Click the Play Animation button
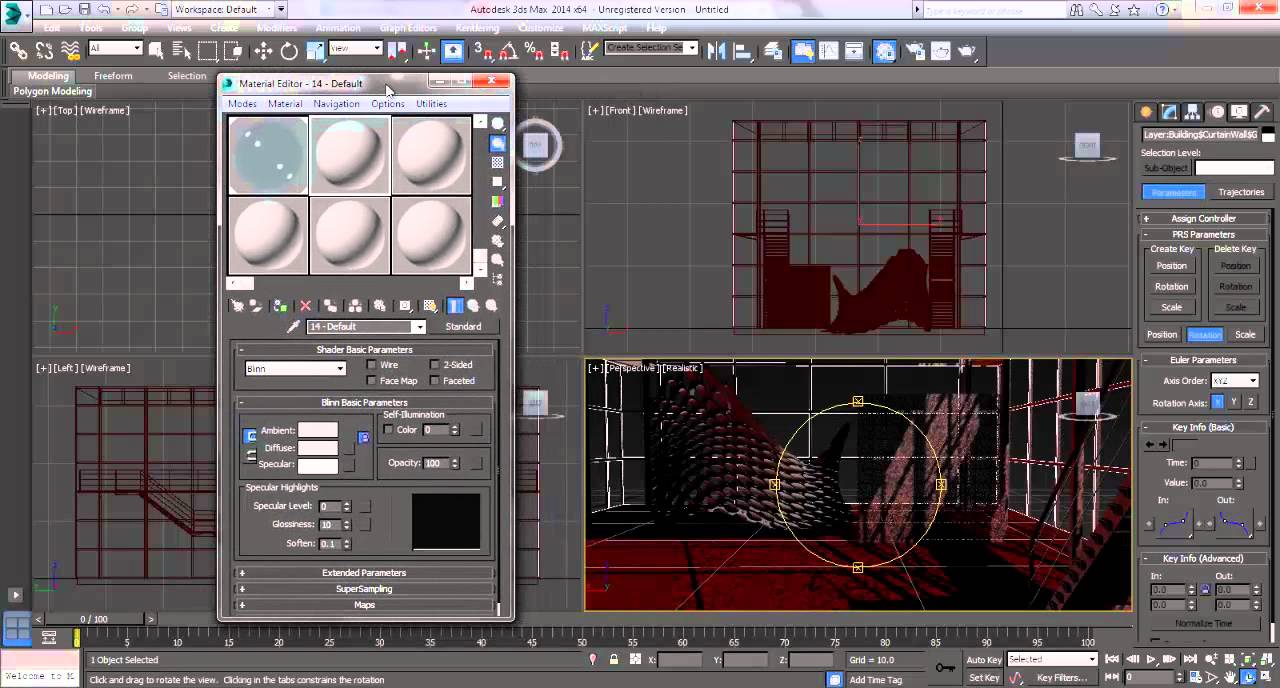This screenshot has height=688, width=1280. tap(1151, 659)
